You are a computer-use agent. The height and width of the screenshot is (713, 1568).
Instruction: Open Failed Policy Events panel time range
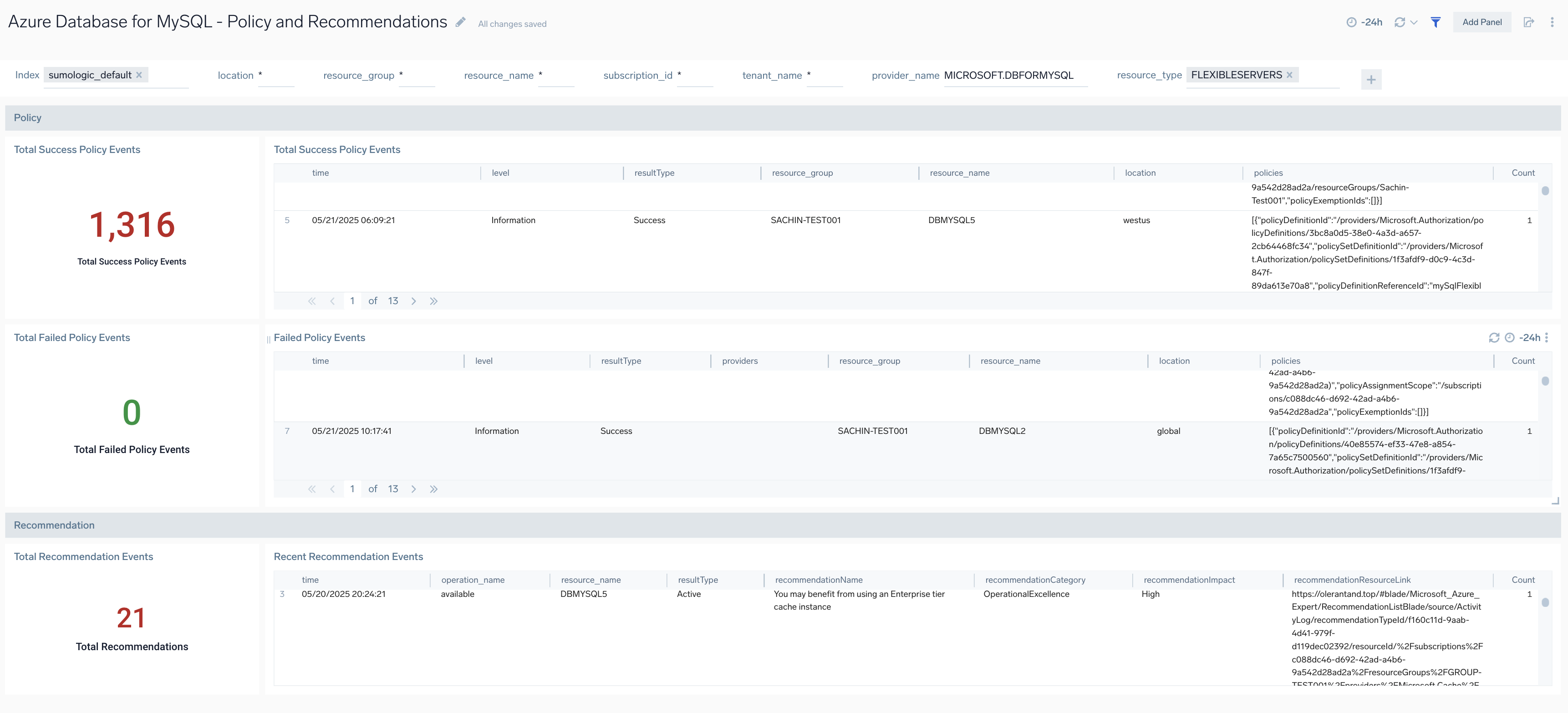(1523, 338)
